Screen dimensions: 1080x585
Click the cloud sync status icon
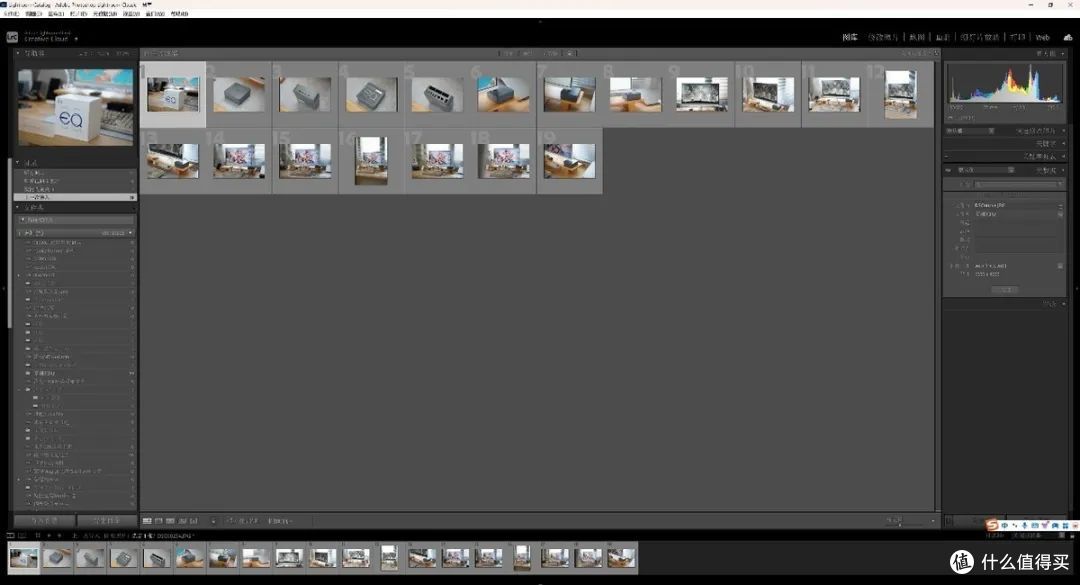[x=1068, y=37]
